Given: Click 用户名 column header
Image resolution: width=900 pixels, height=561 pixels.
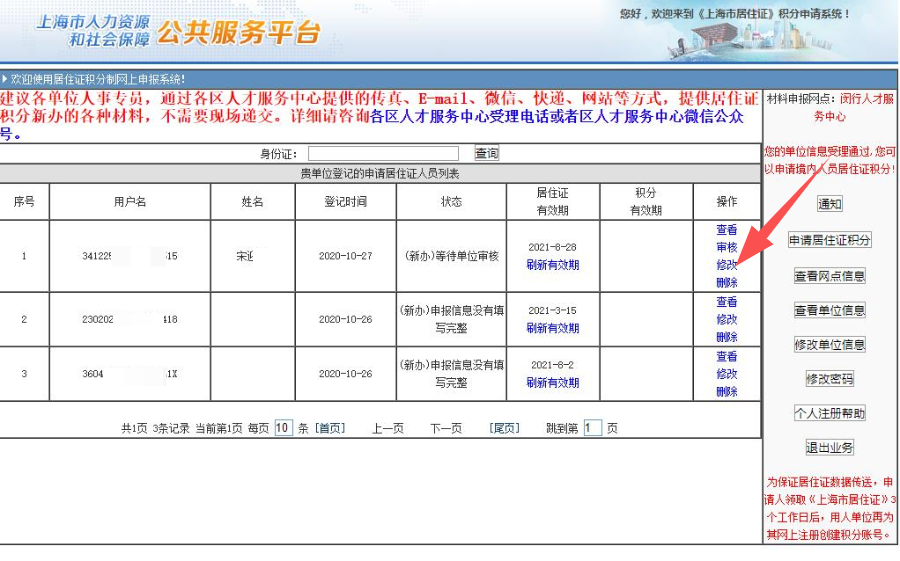Looking at the screenshot, I should tap(130, 202).
